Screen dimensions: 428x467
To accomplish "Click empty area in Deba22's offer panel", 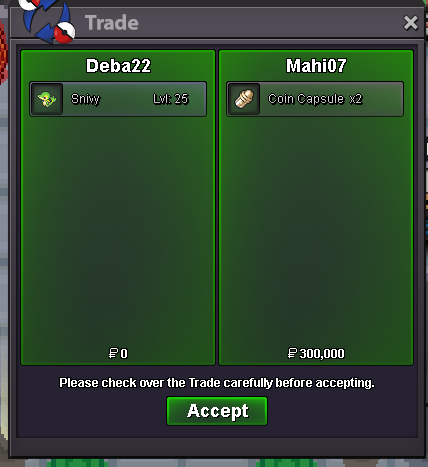I will click(x=118, y=230).
